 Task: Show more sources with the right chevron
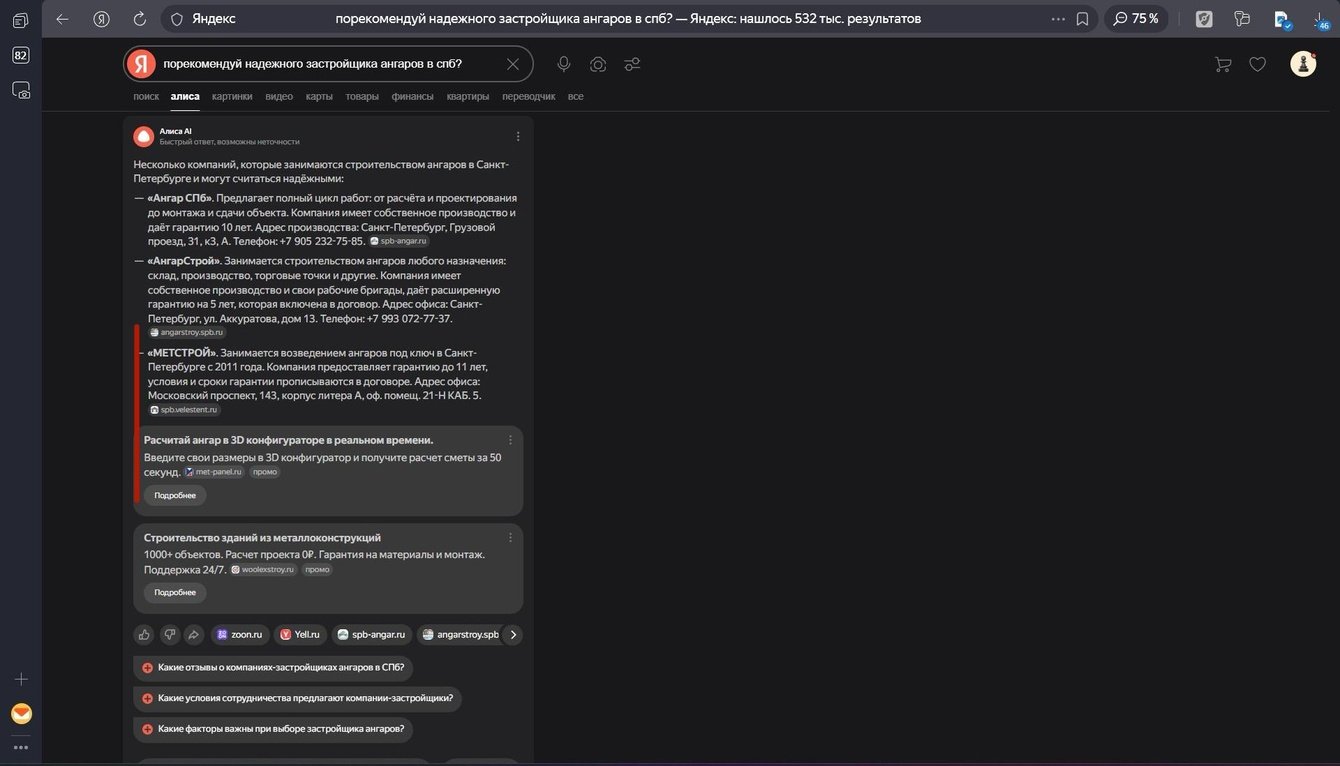tap(513, 634)
